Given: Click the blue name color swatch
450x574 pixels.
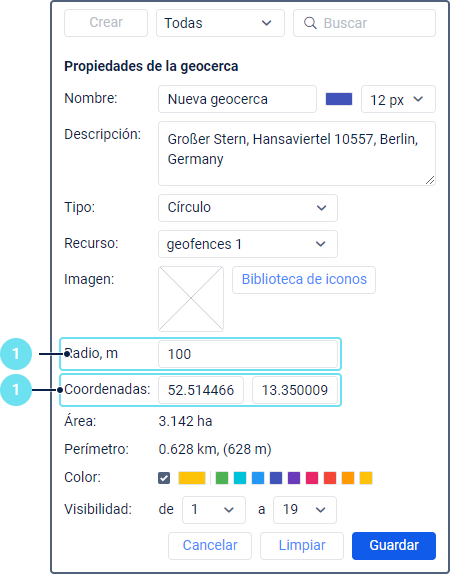Looking at the screenshot, I should (339, 99).
